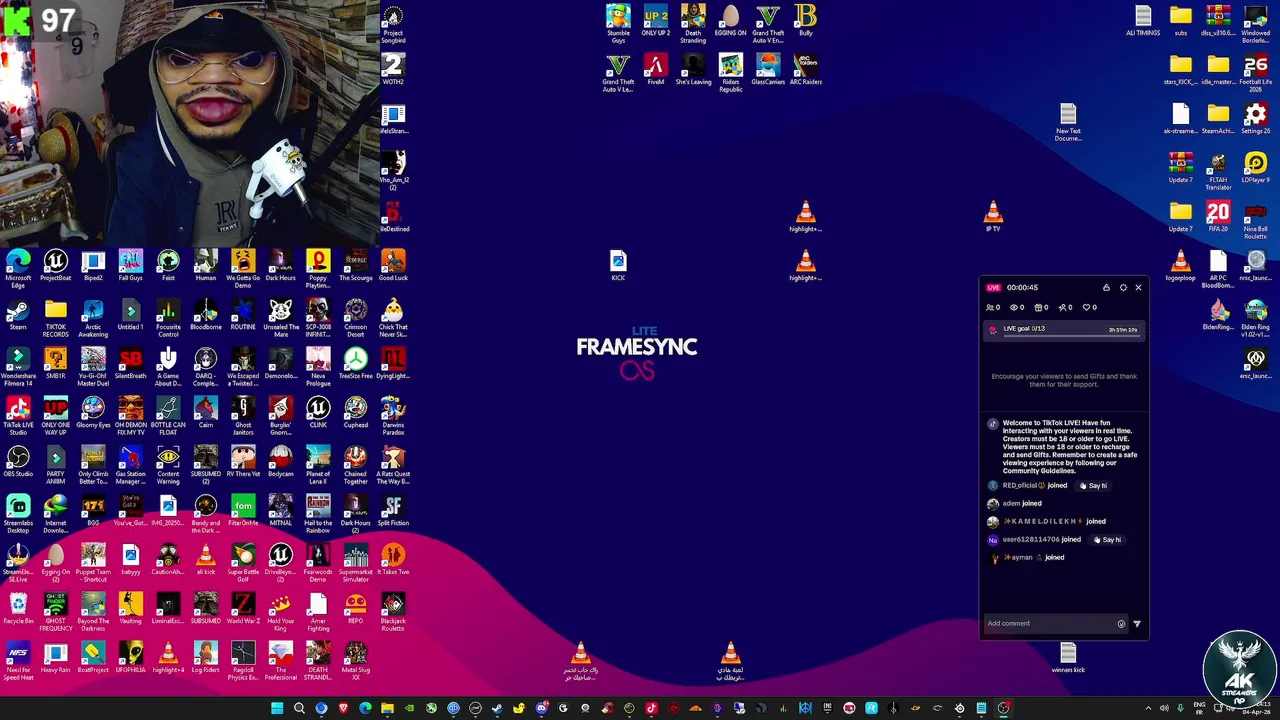The width and height of the screenshot is (1280, 720).
Task: Launch Steam from the desktop
Action: pos(18,314)
